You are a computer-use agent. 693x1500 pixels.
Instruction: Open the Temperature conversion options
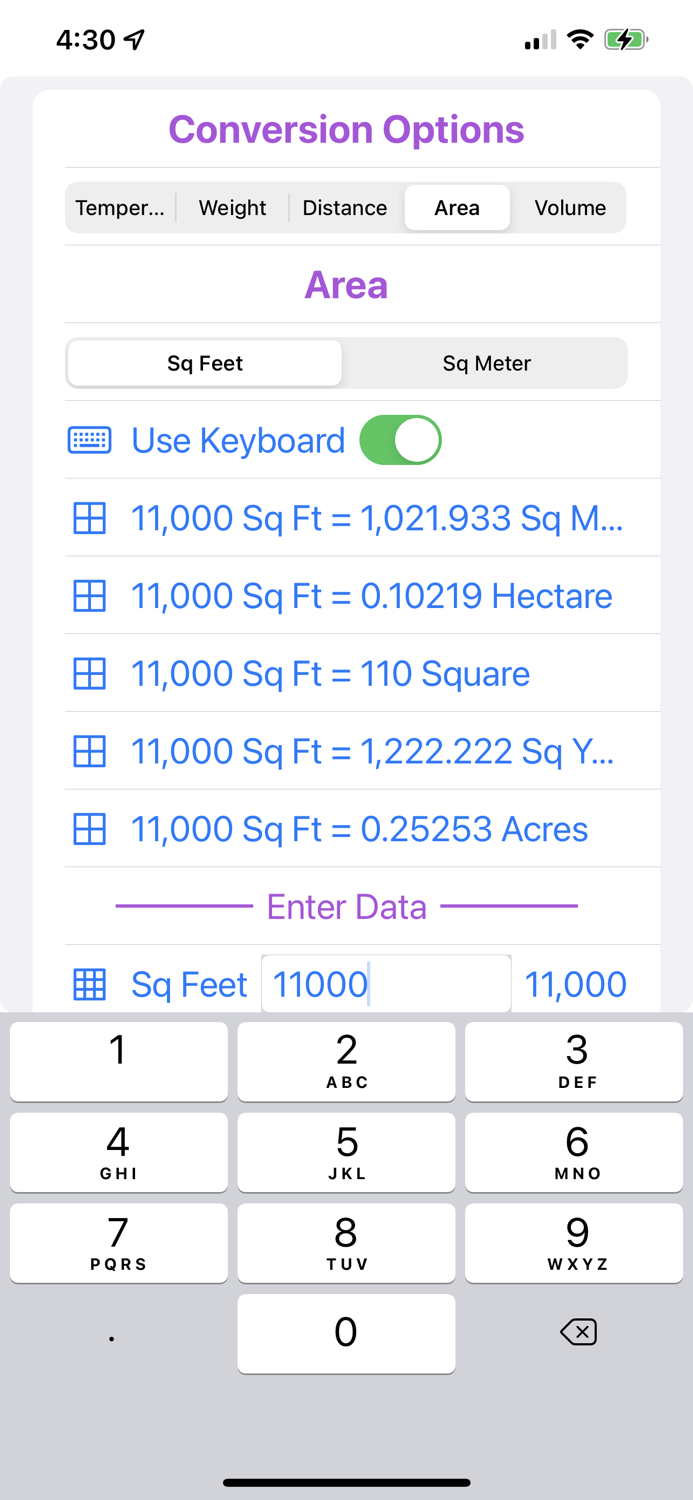pyautogui.click(x=119, y=207)
